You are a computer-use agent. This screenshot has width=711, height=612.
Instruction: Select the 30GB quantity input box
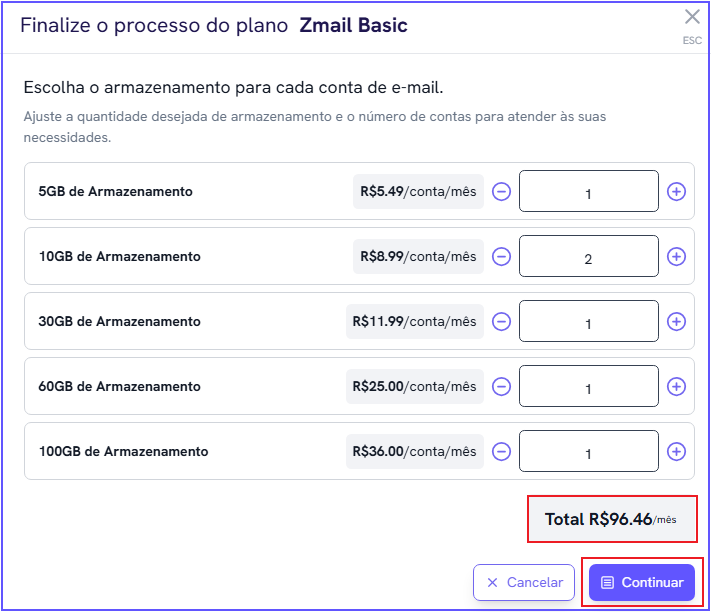click(x=588, y=322)
